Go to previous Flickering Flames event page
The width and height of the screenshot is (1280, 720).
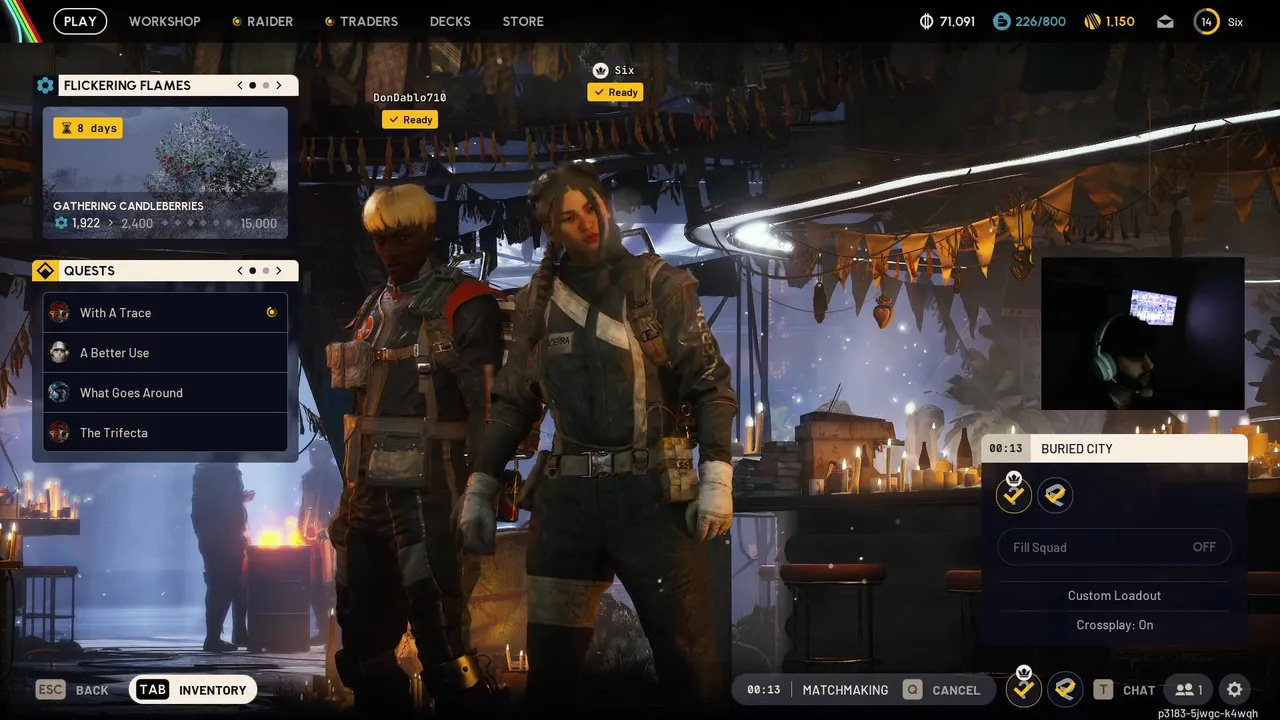click(240, 85)
